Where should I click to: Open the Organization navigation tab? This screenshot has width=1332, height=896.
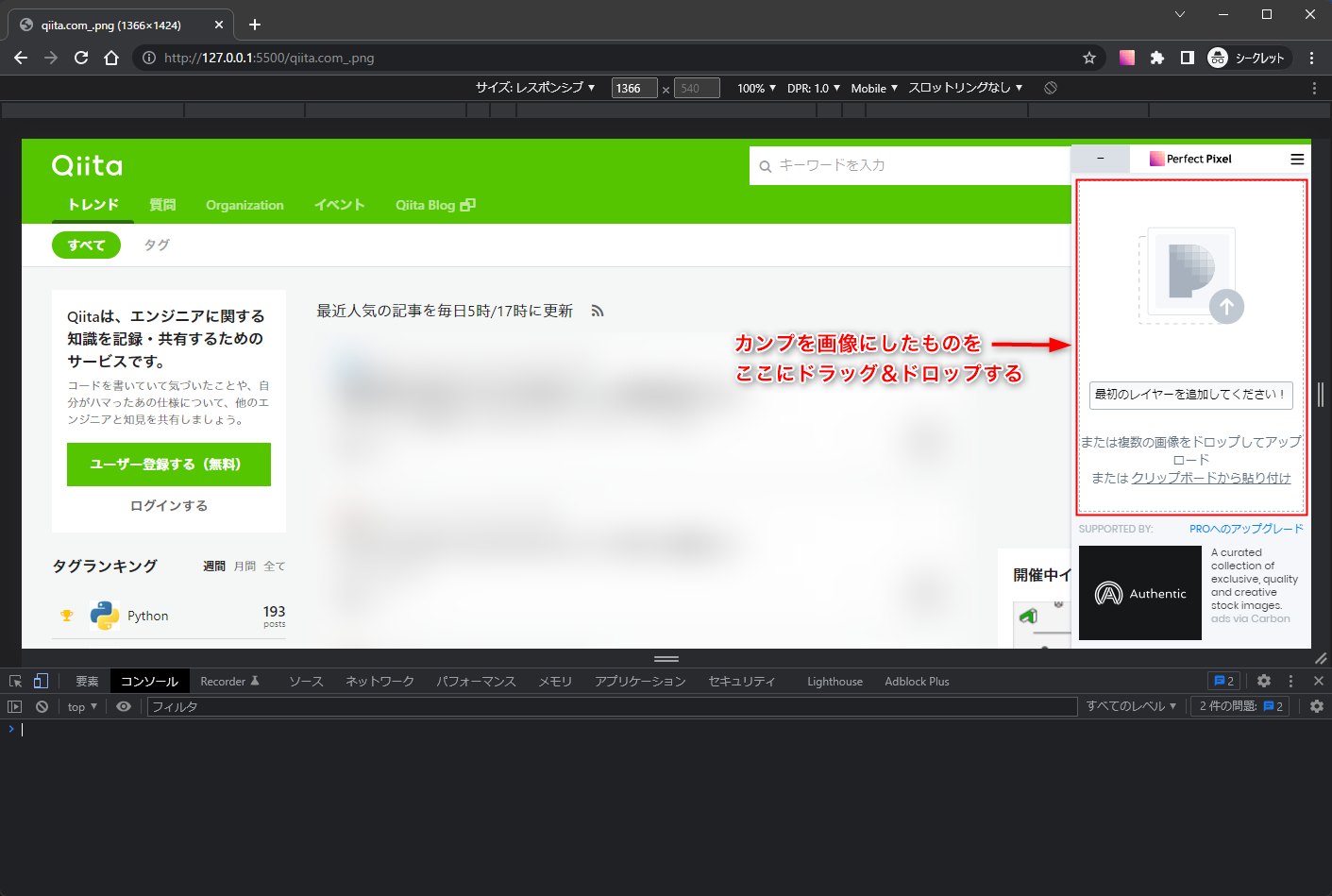[244, 205]
